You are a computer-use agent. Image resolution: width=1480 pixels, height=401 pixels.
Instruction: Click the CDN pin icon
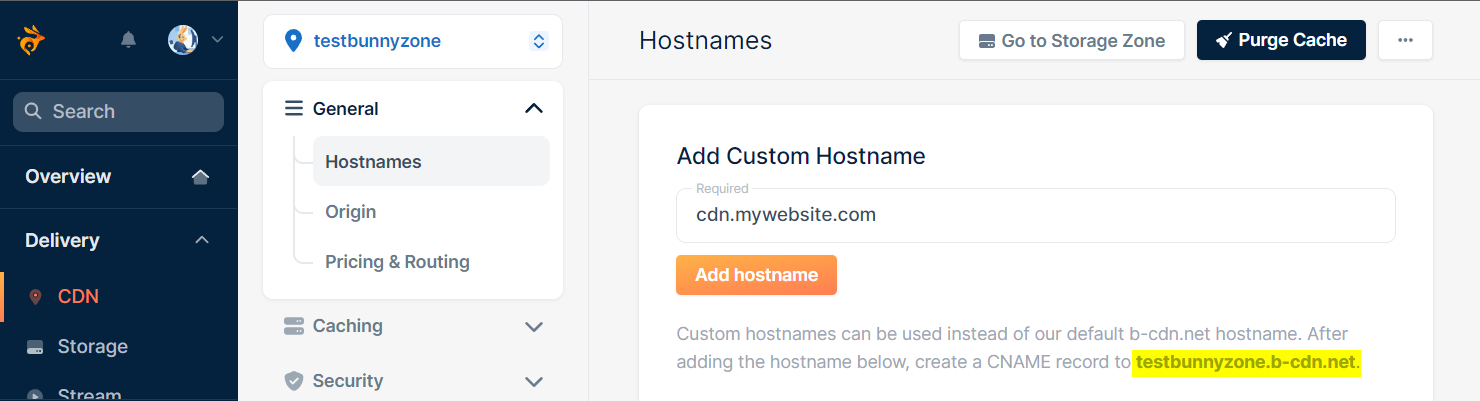[x=36, y=297]
